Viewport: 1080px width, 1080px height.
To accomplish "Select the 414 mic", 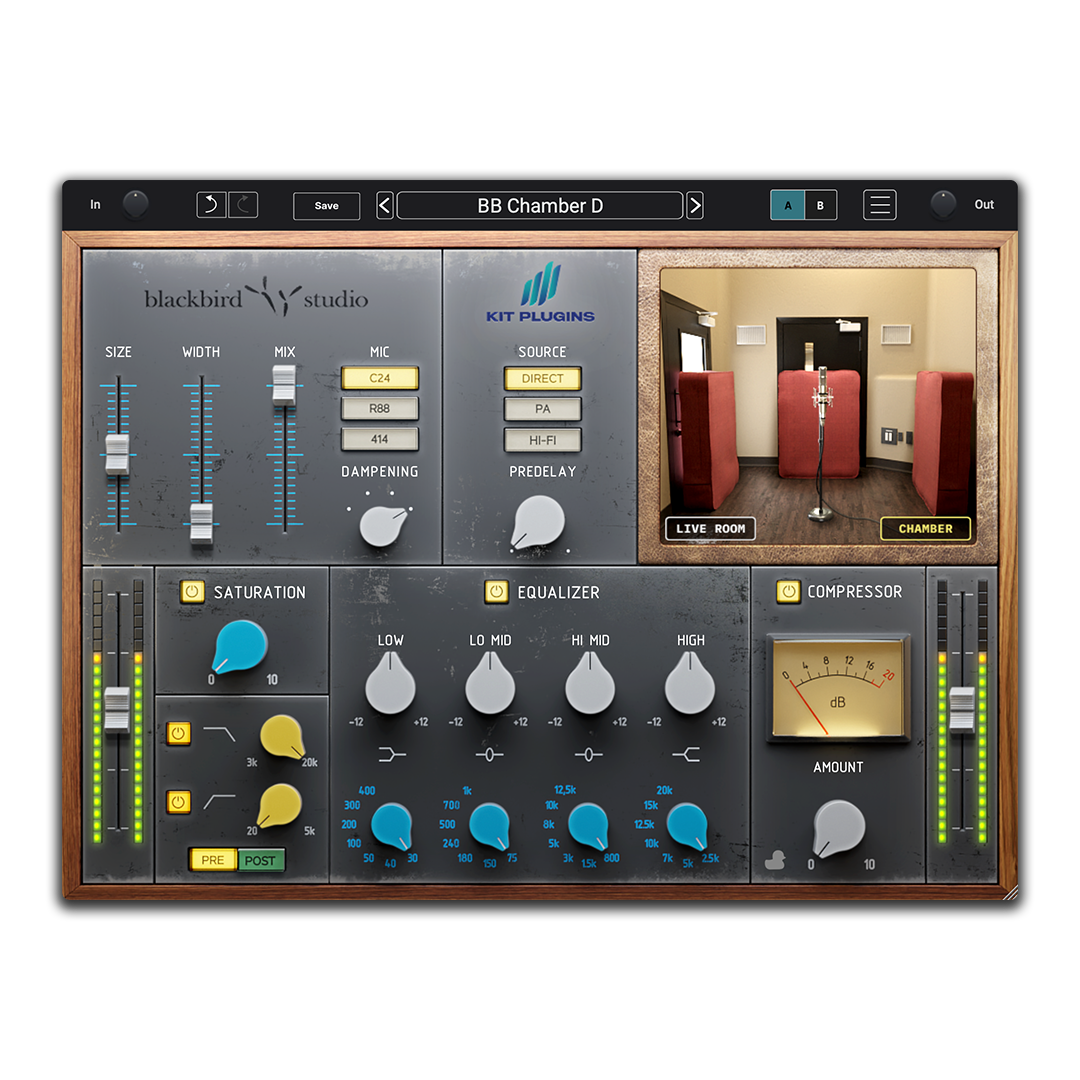I will coord(380,439).
